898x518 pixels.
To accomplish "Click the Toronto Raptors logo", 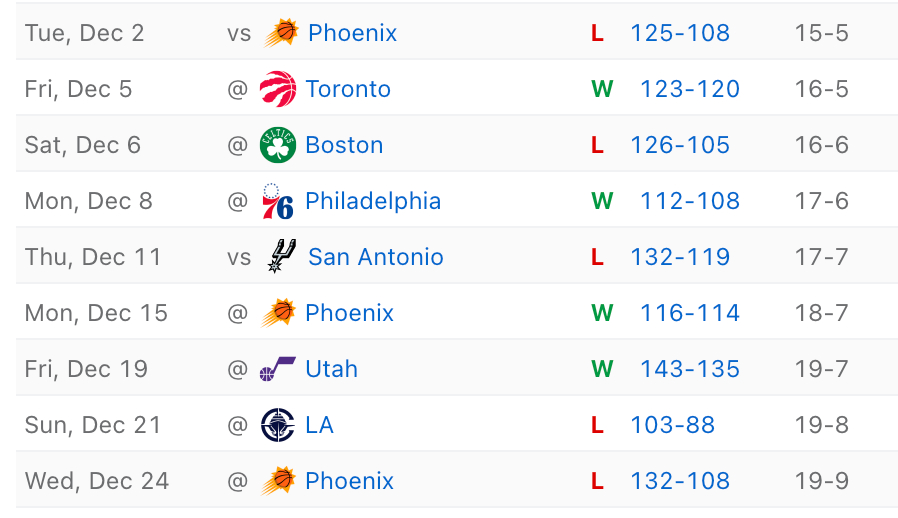I will (x=277, y=89).
